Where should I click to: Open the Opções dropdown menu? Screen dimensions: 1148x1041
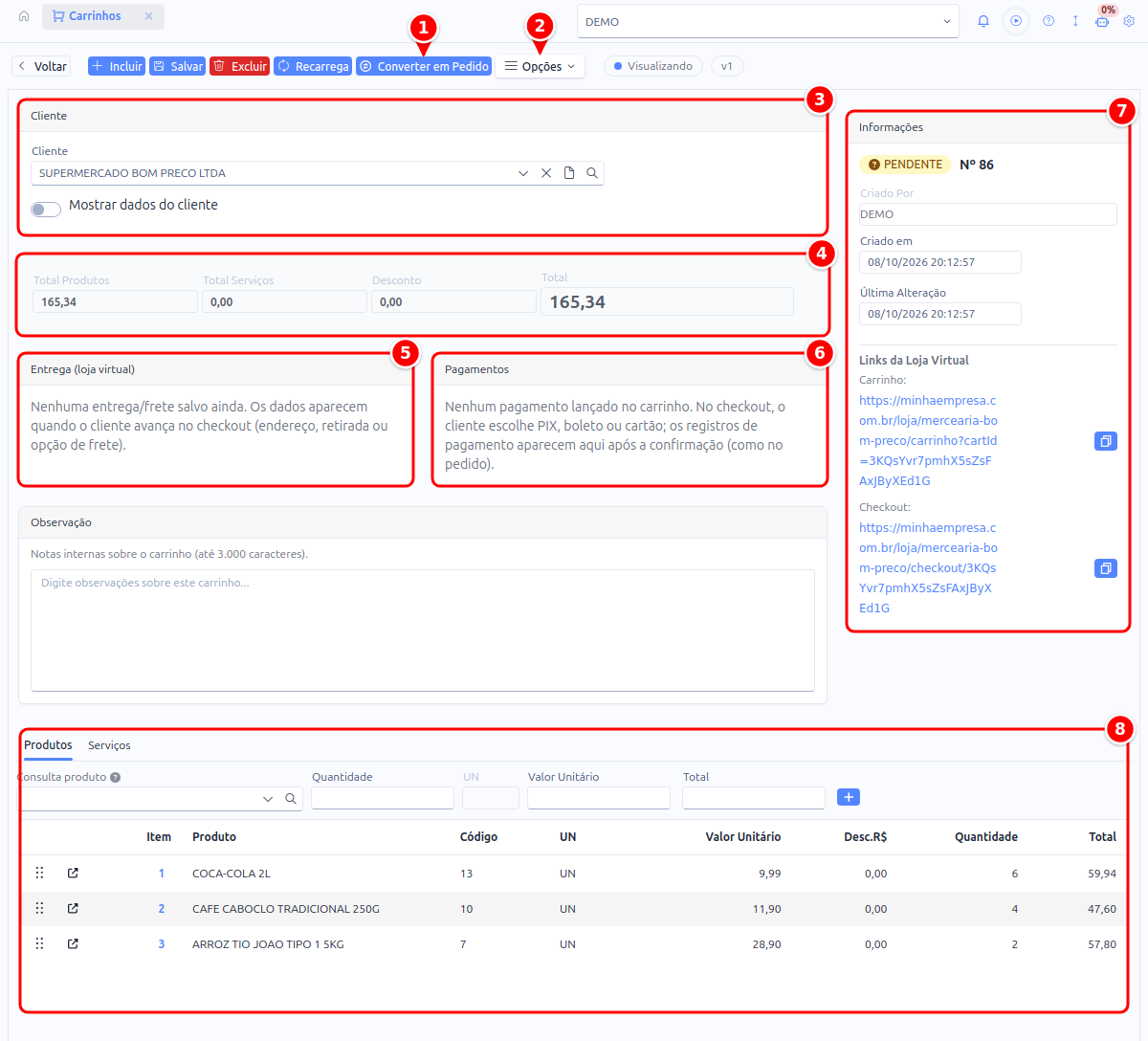tap(541, 66)
